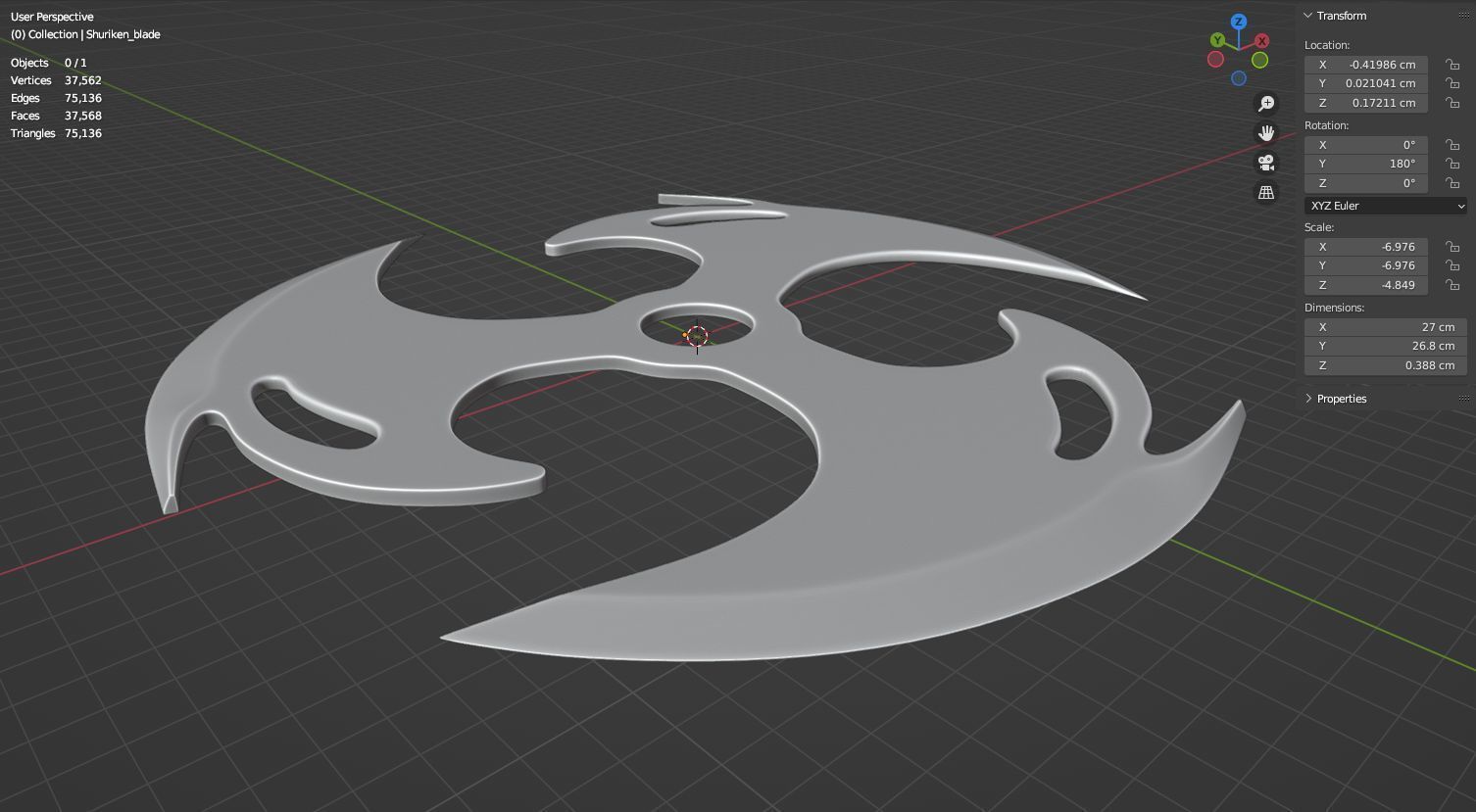The width and height of the screenshot is (1476, 812).
Task: Click the Vertices 37,562 statistic
Action: pos(56,80)
